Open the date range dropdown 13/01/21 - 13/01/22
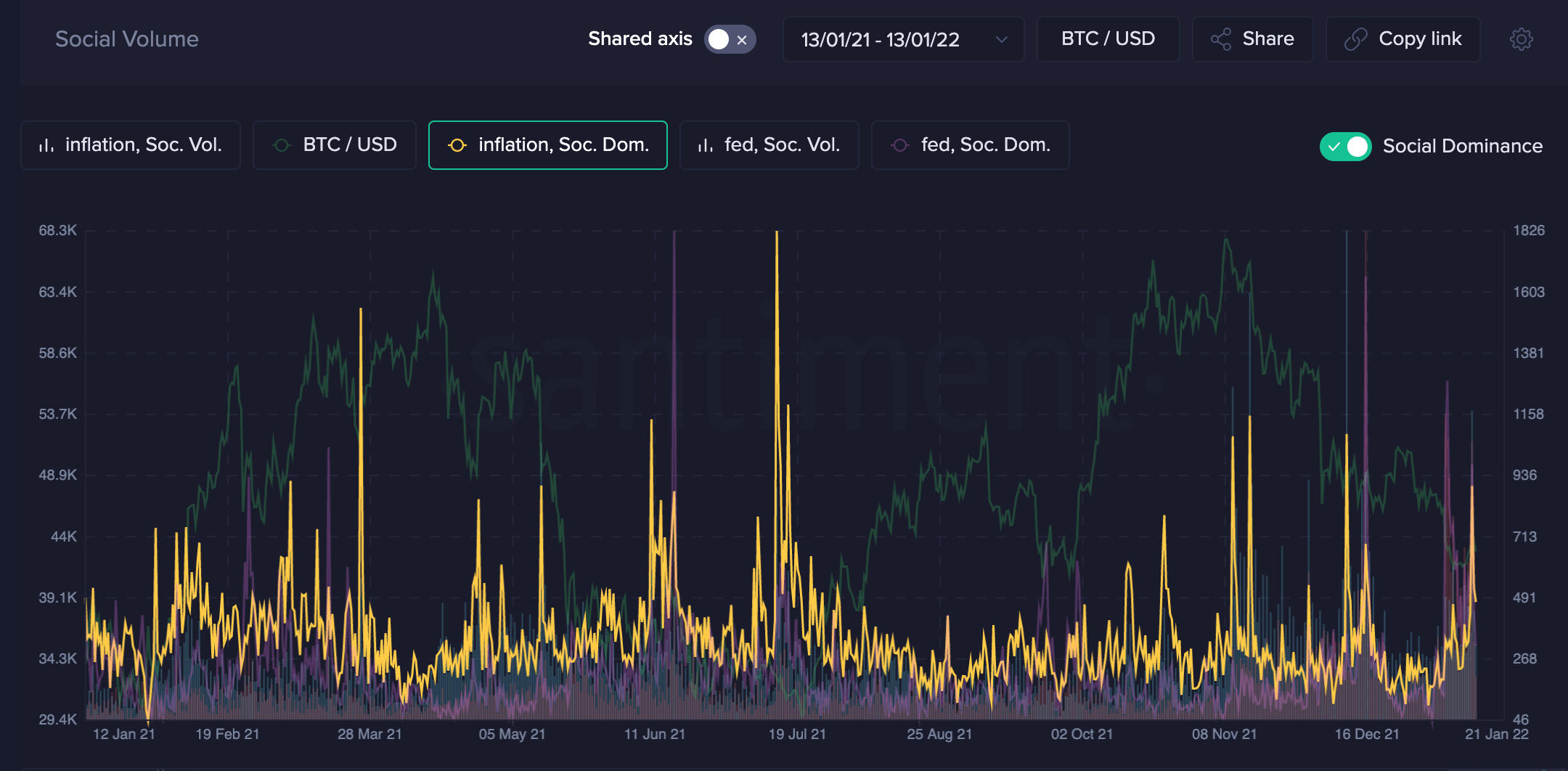Screen dimensions: 1568x771 [x=903, y=39]
